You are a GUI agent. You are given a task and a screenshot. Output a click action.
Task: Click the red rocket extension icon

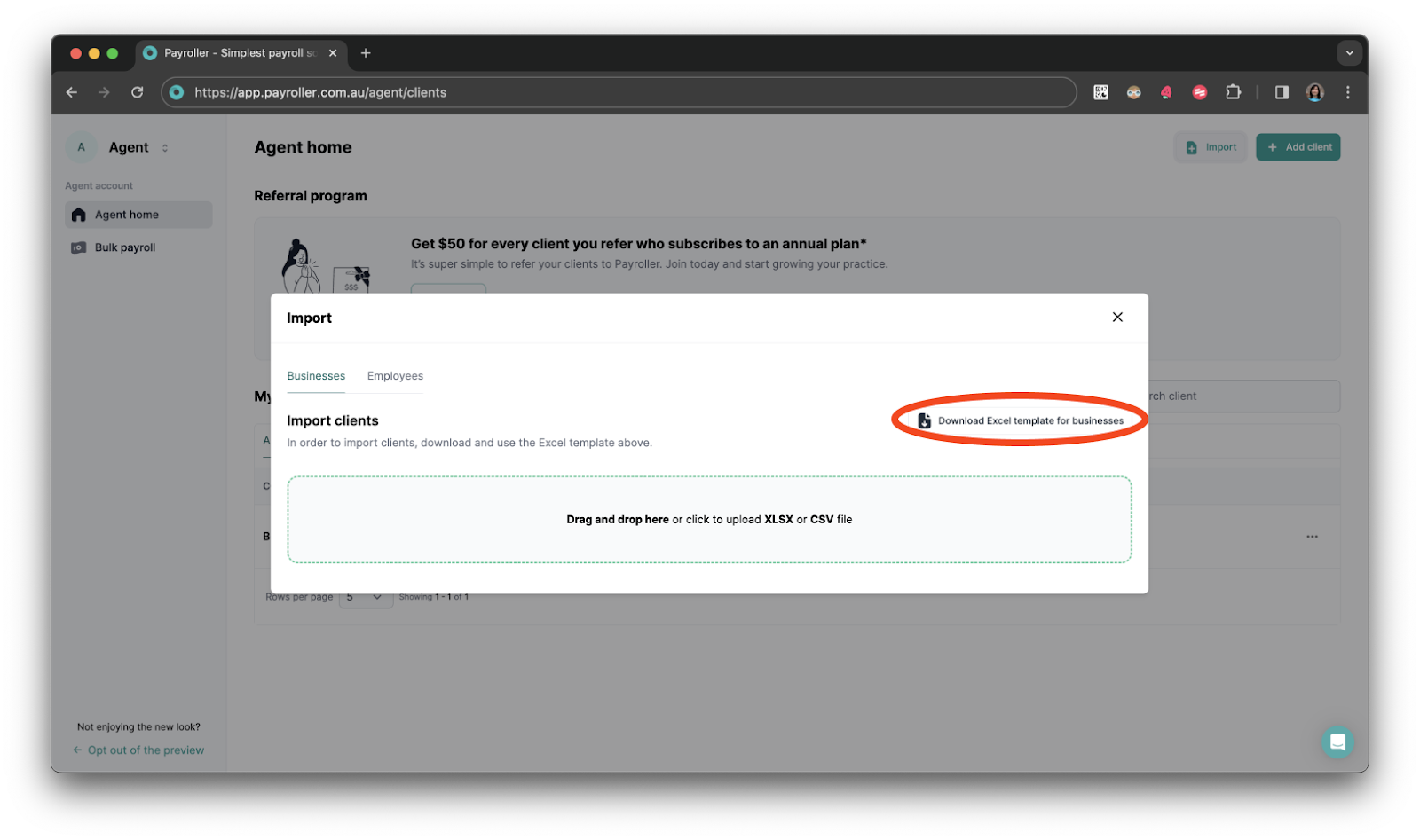1166,92
